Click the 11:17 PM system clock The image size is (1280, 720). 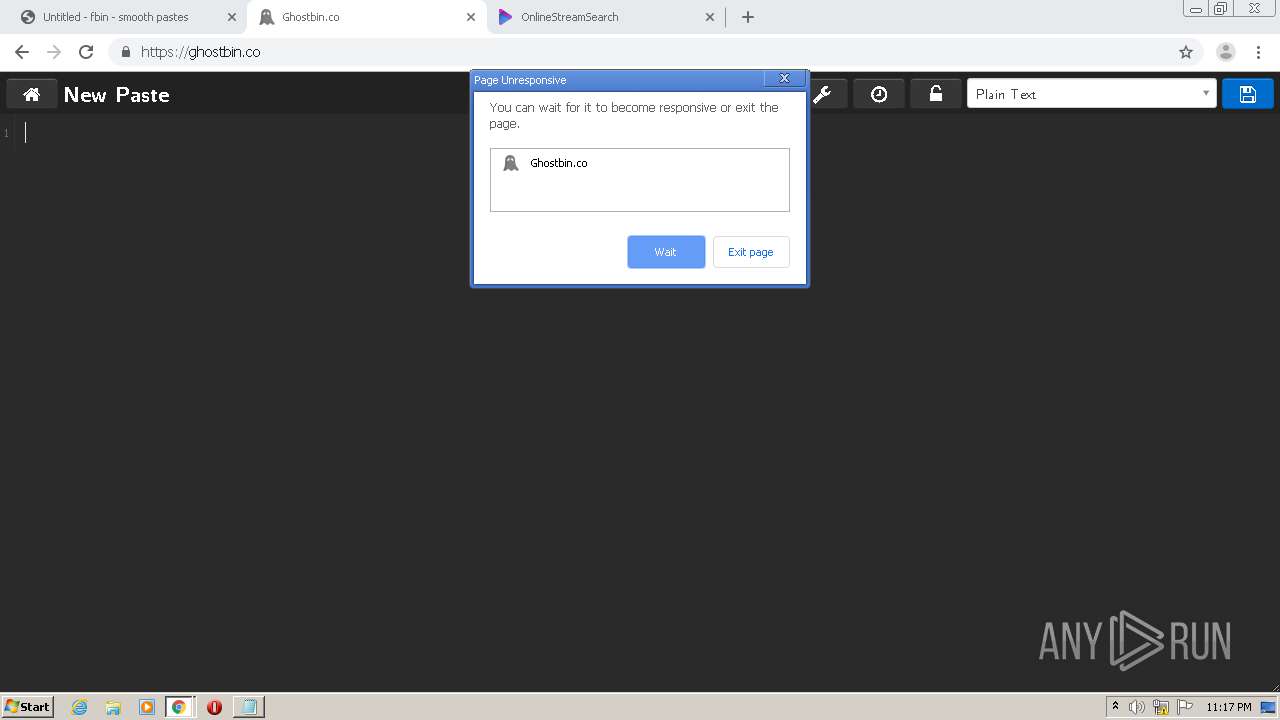(1228, 707)
